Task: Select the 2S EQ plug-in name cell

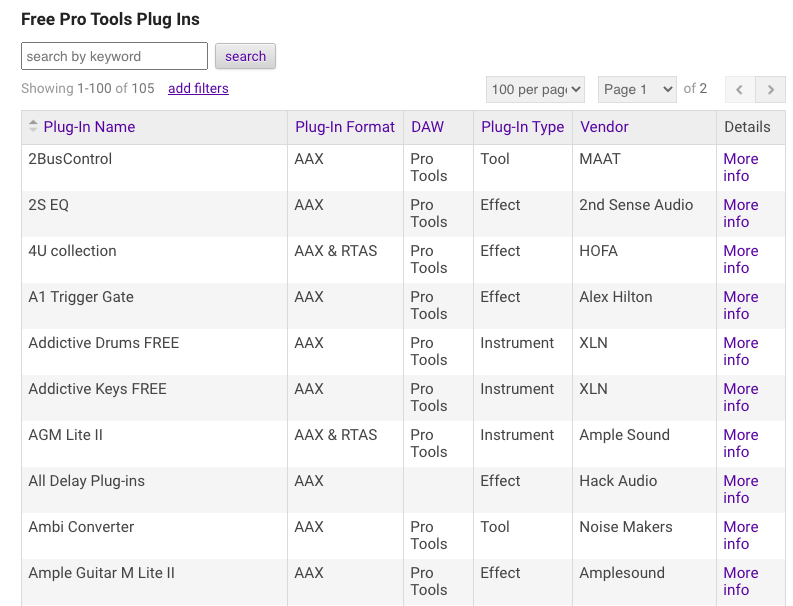Action: click(154, 214)
